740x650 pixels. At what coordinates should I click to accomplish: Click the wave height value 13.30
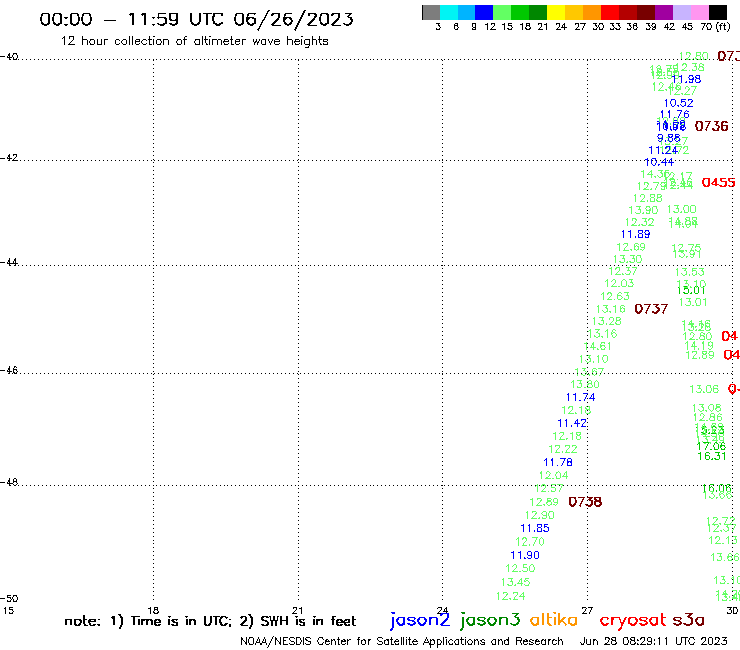coord(627,259)
